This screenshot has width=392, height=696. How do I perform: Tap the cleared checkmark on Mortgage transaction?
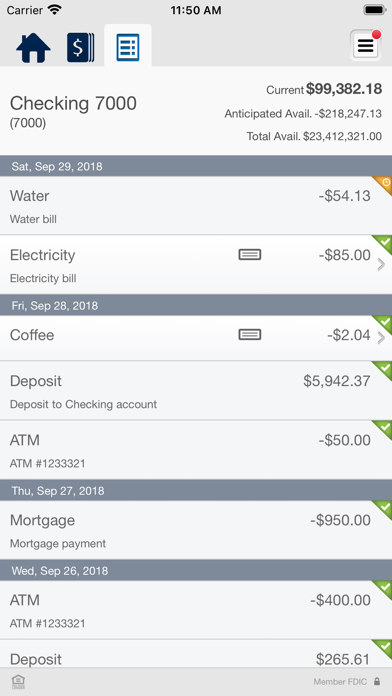coord(383,509)
